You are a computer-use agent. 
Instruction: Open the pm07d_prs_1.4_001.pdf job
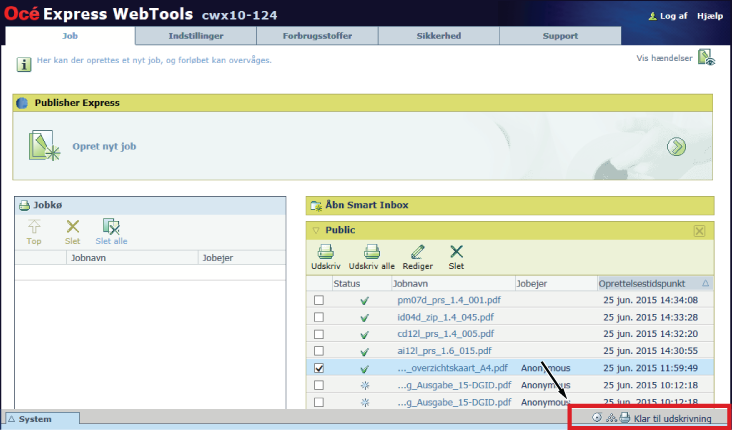pyautogui.click(x=449, y=300)
